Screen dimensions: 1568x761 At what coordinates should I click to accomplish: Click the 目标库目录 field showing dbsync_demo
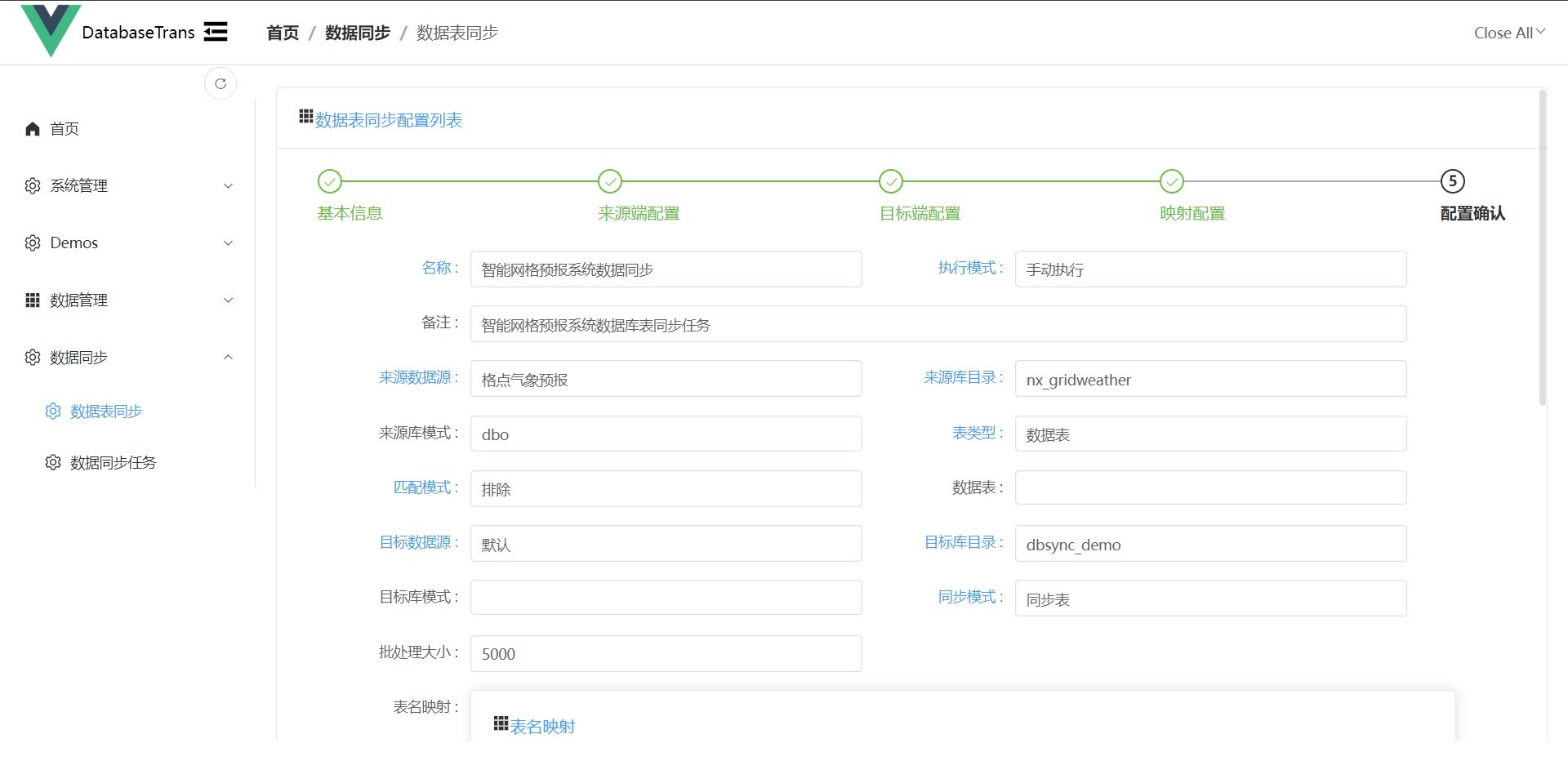[x=1211, y=544]
